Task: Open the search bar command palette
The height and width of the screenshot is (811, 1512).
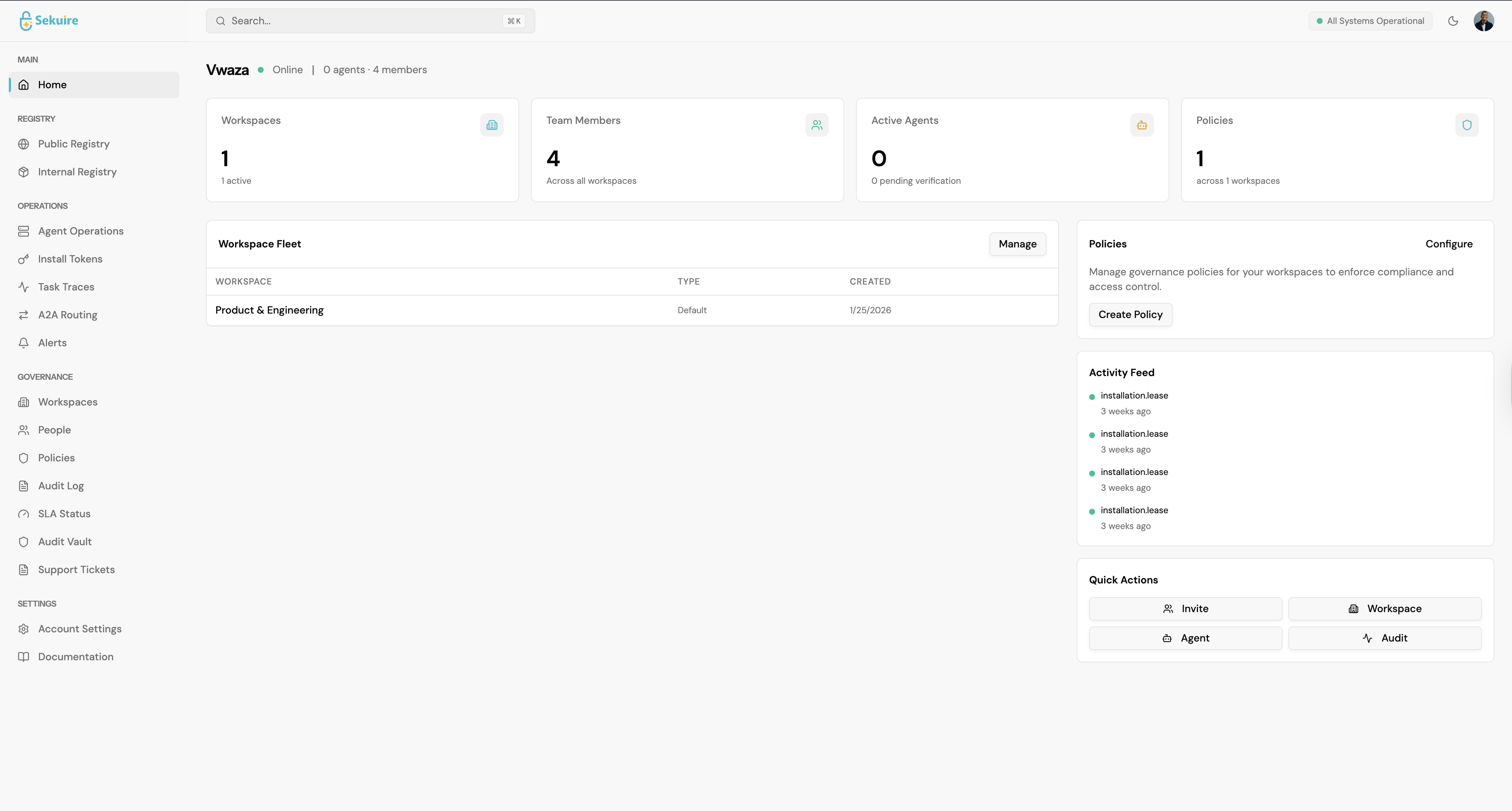Action: pyautogui.click(x=370, y=21)
